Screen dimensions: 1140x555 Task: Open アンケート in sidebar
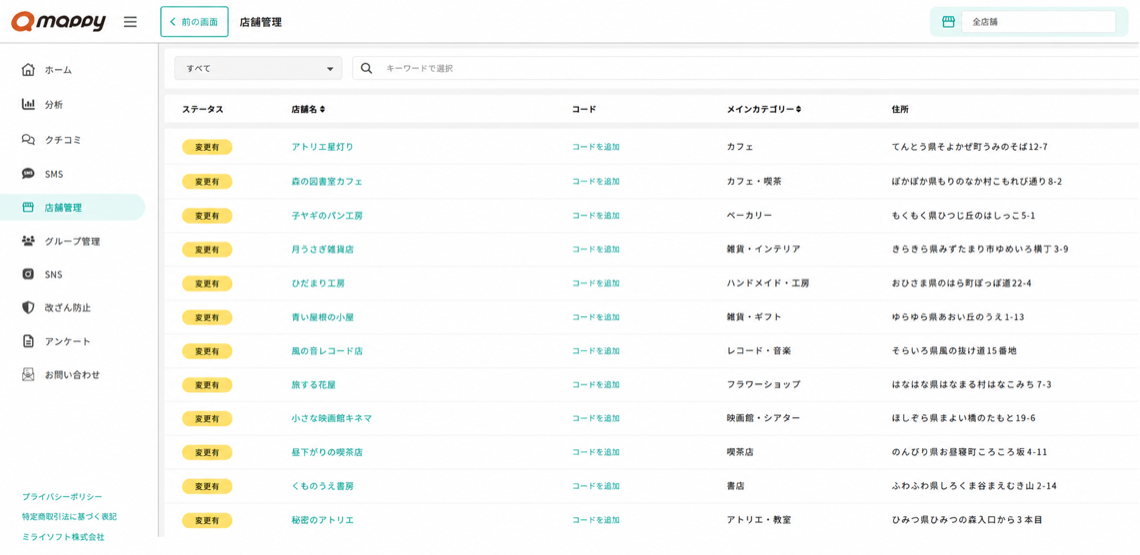(68, 341)
